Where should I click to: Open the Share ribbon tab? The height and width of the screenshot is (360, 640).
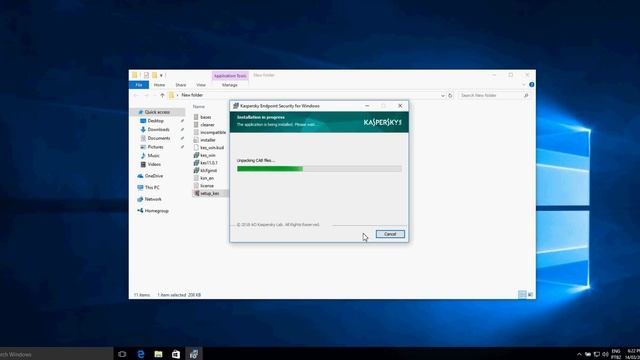click(181, 85)
